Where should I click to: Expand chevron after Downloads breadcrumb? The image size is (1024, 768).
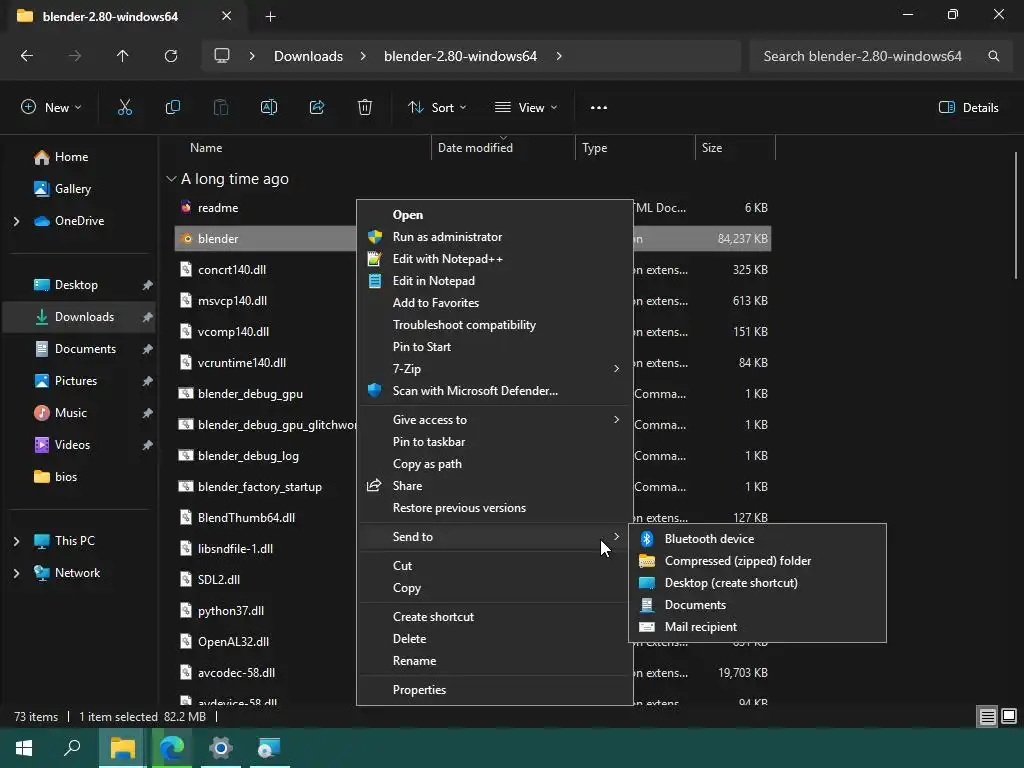coord(363,56)
